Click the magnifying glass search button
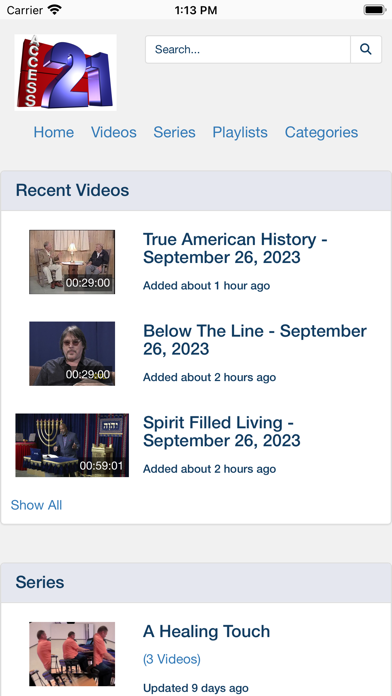 (366, 49)
